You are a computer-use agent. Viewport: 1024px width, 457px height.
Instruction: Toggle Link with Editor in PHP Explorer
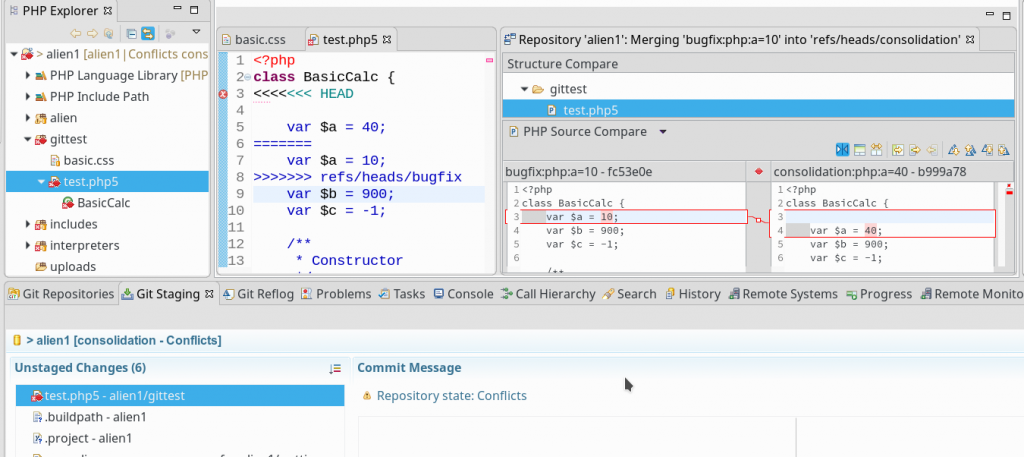point(147,33)
